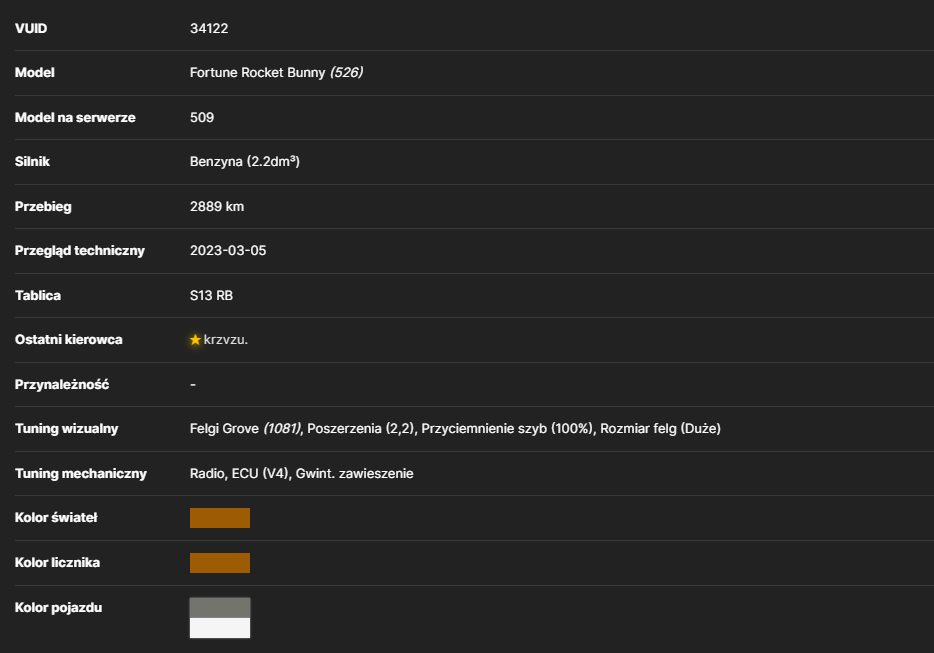Click the engine value Benzyna (2.2dm³)
Viewport: 934px width, 653px height.
coord(245,161)
